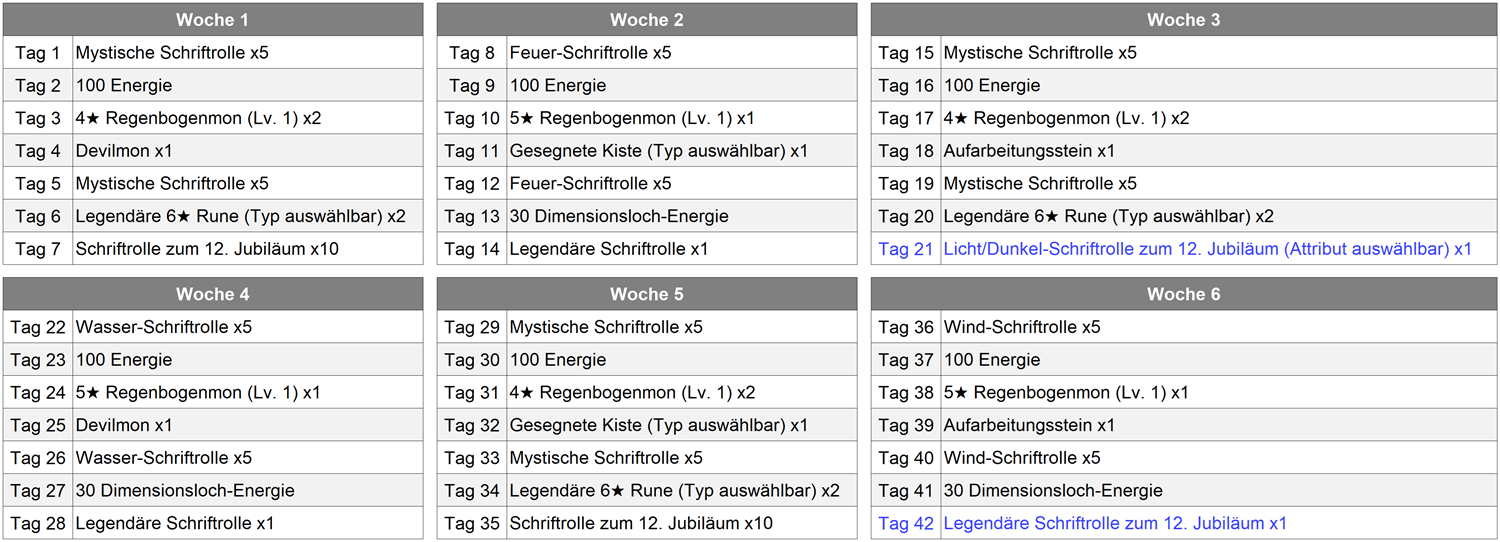Select the Tag 4 Devilmon x1 reward

pyautogui.click(x=124, y=151)
